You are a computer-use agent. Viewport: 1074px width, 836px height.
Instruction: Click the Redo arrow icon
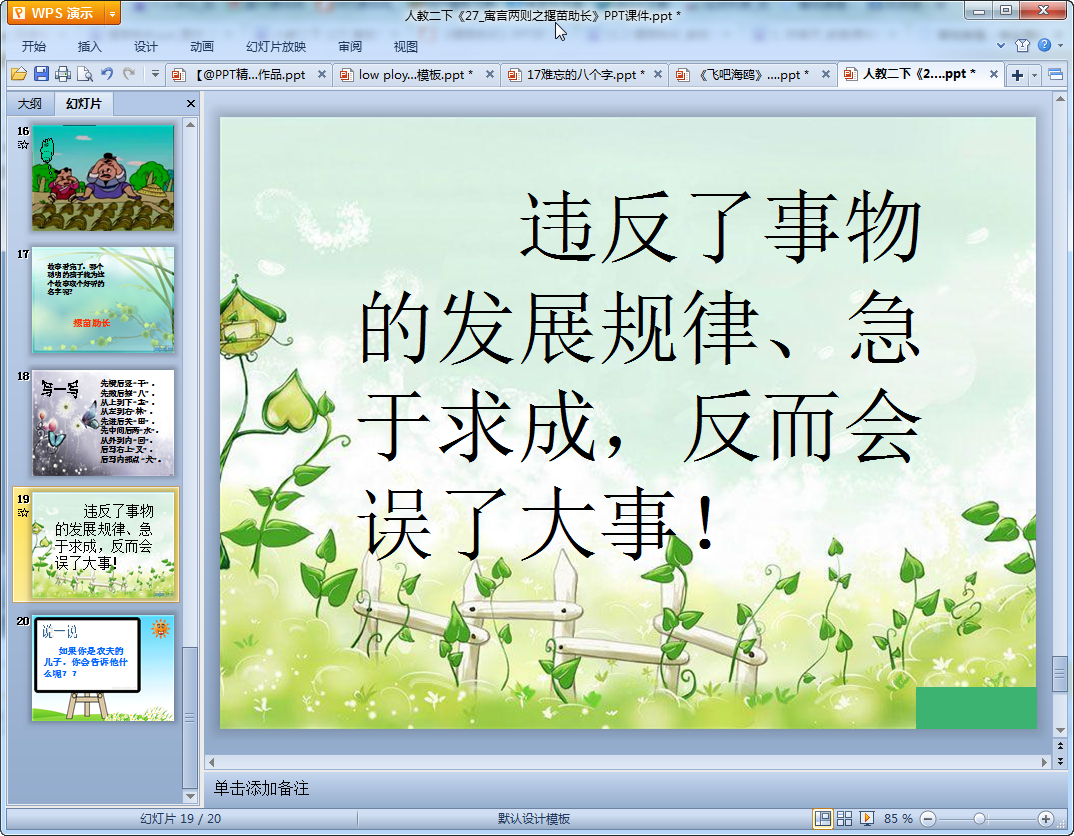click(x=129, y=74)
